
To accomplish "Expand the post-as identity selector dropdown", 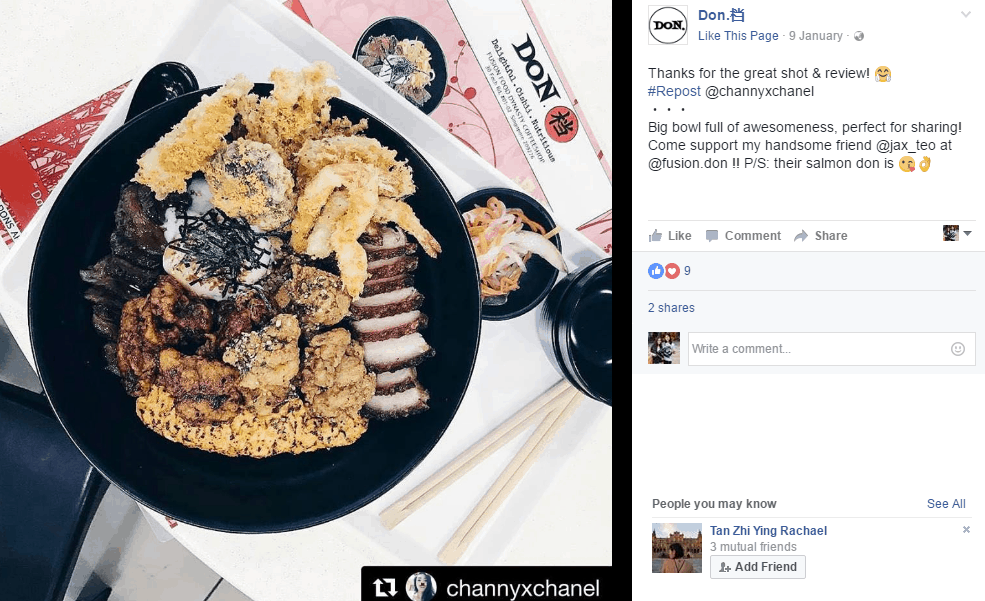I will [957, 233].
